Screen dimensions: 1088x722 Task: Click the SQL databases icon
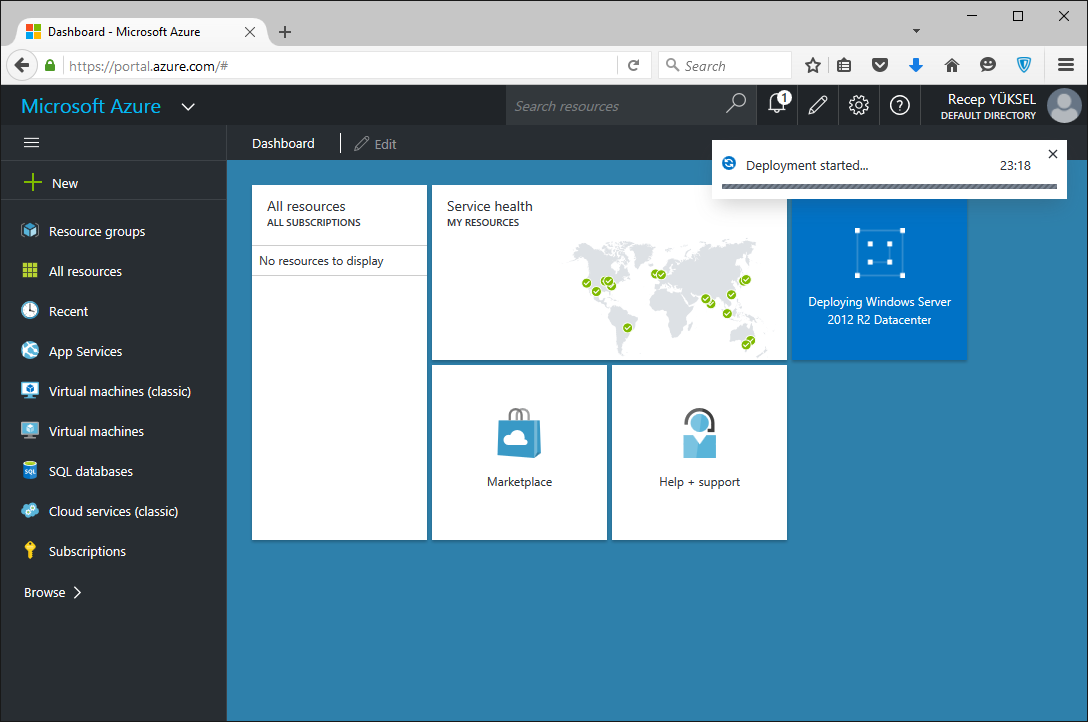tap(30, 470)
